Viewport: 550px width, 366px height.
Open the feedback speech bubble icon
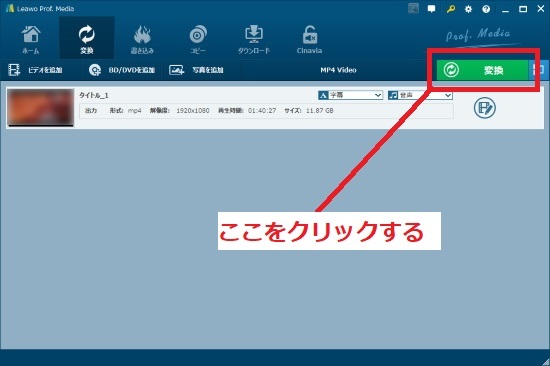432,9
